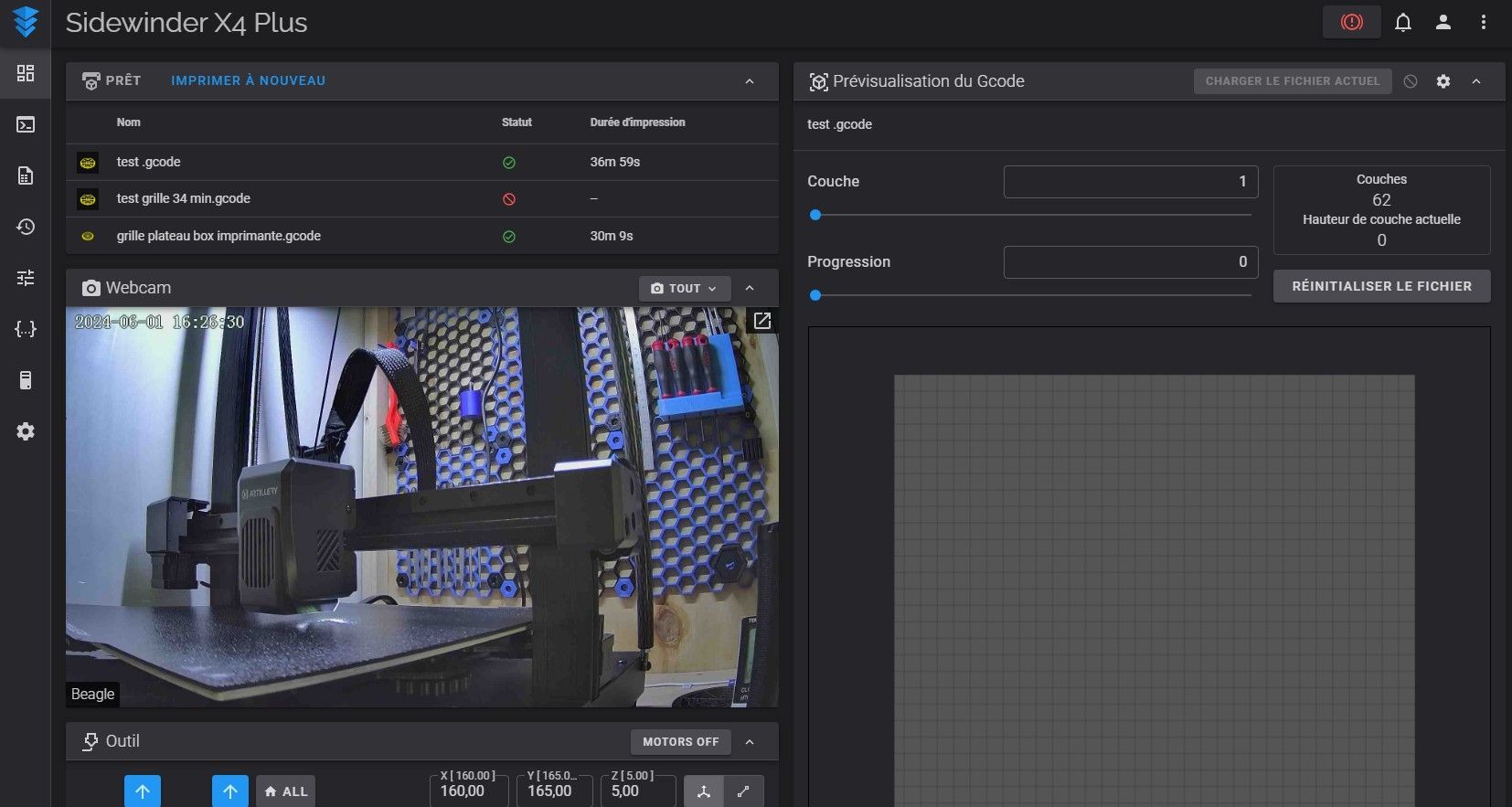This screenshot has height=807, width=1512.
Task: Open the curly braces configuration icon
Action: tap(26, 329)
